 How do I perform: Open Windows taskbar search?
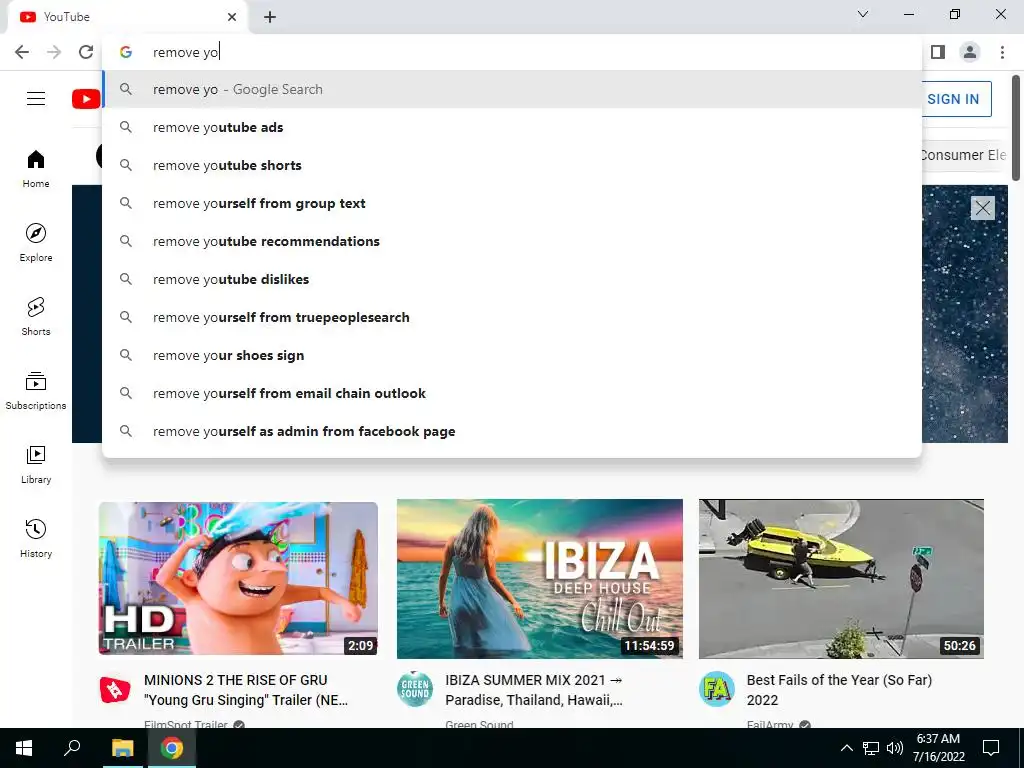[72, 748]
